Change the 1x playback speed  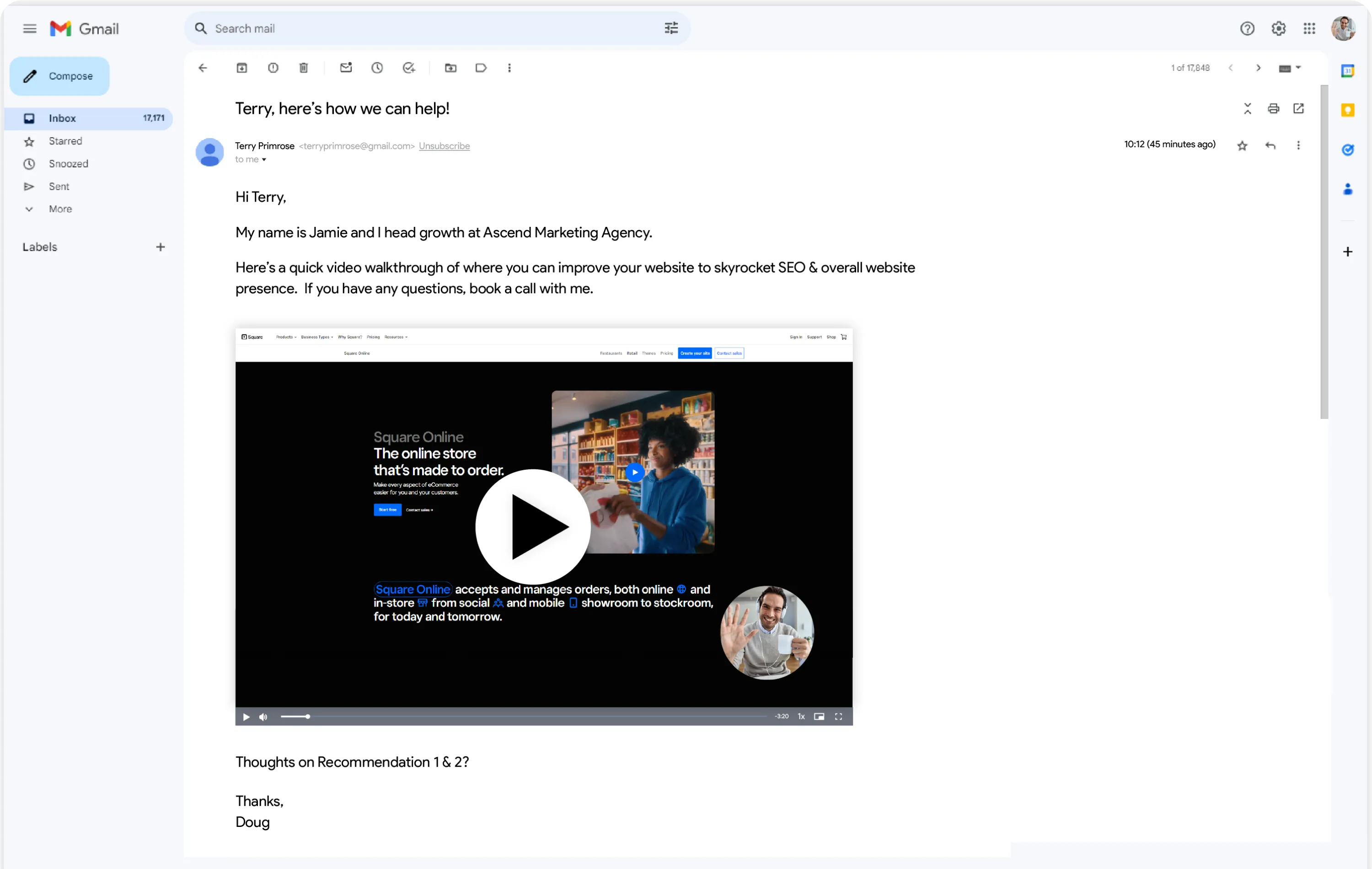click(x=801, y=716)
